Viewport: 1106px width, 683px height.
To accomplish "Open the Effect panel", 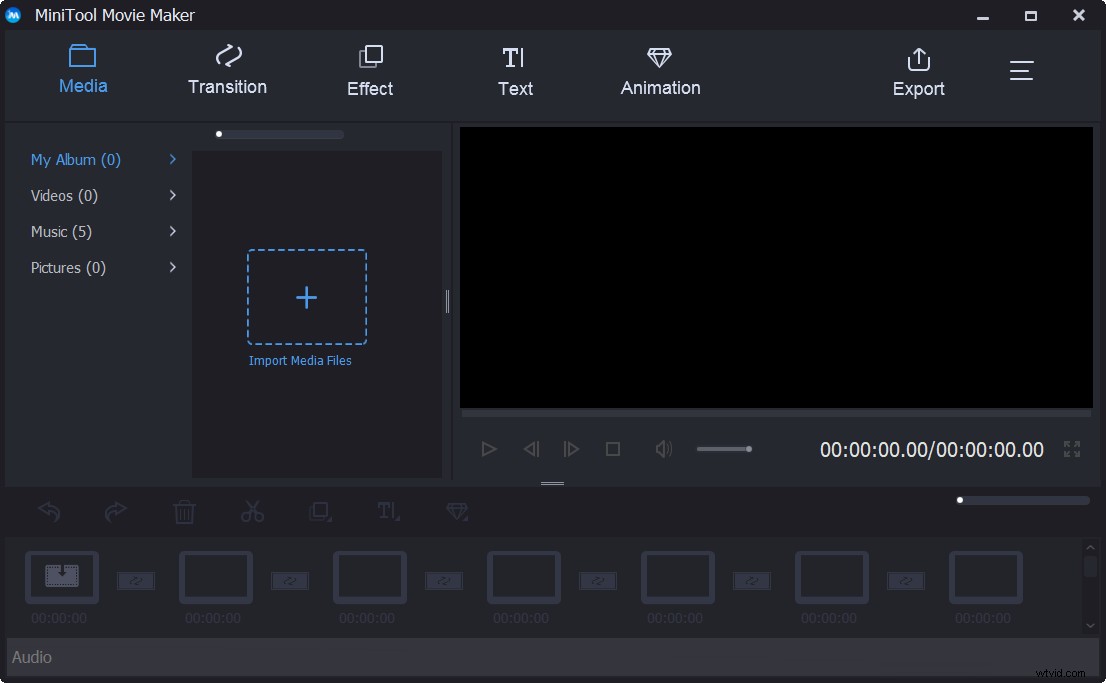I will (x=369, y=70).
